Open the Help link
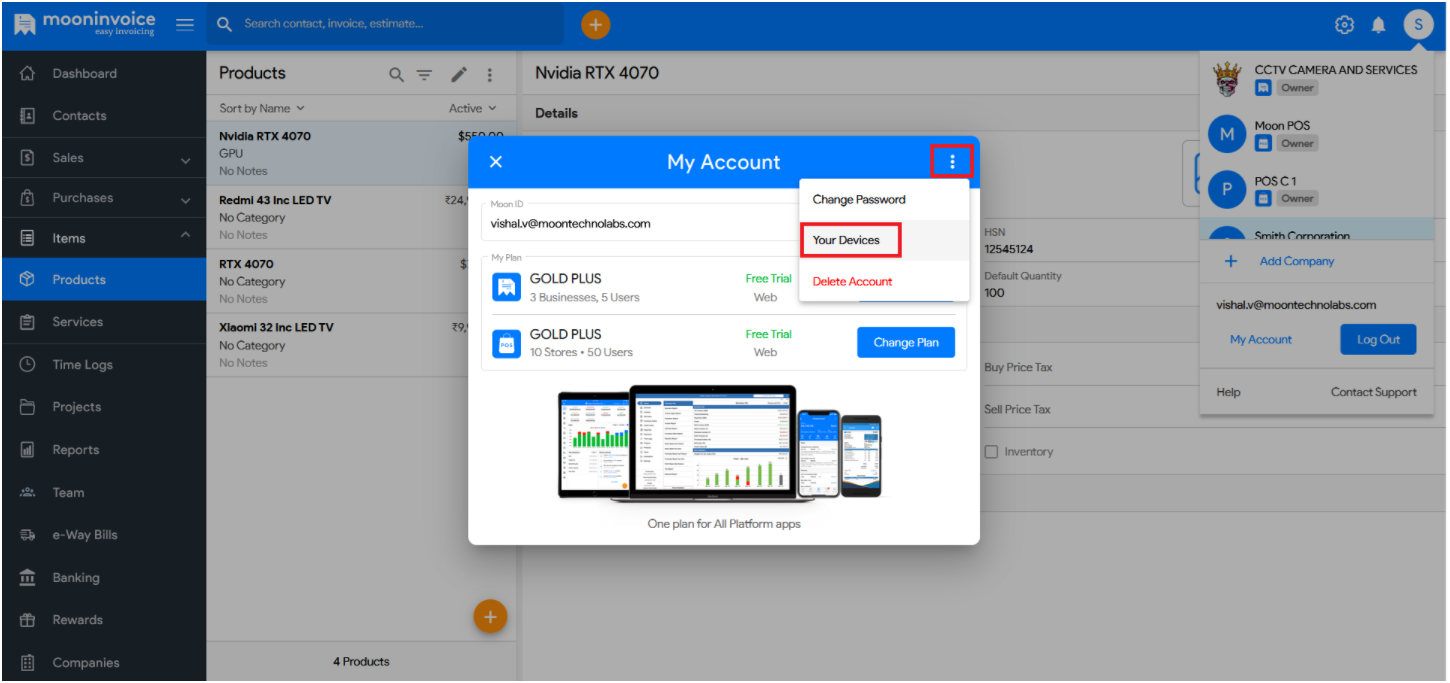 [1228, 392]
